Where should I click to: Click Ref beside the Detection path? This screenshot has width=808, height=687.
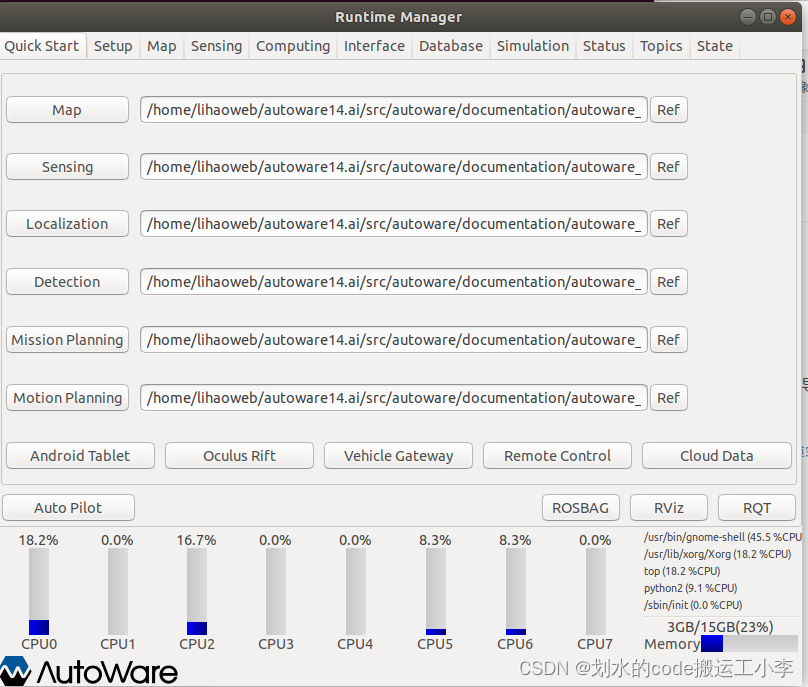[668, 282]
